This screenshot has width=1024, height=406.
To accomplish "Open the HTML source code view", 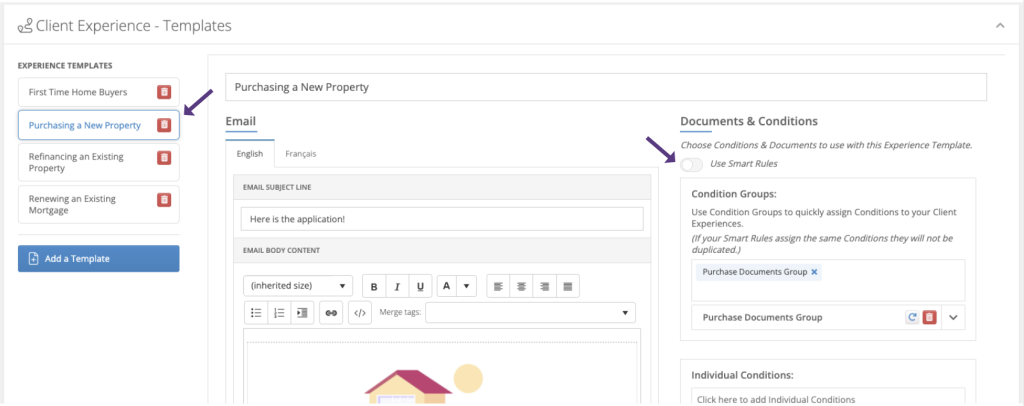I will tap(360, 313).
